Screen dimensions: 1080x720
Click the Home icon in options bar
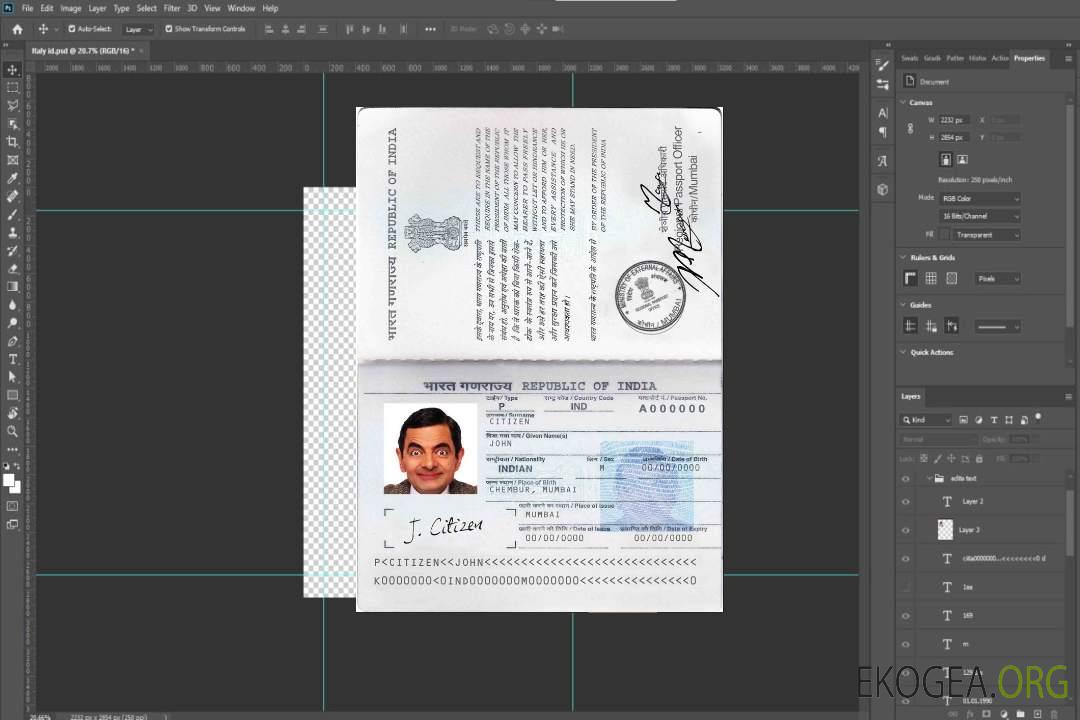pos(17,29)
